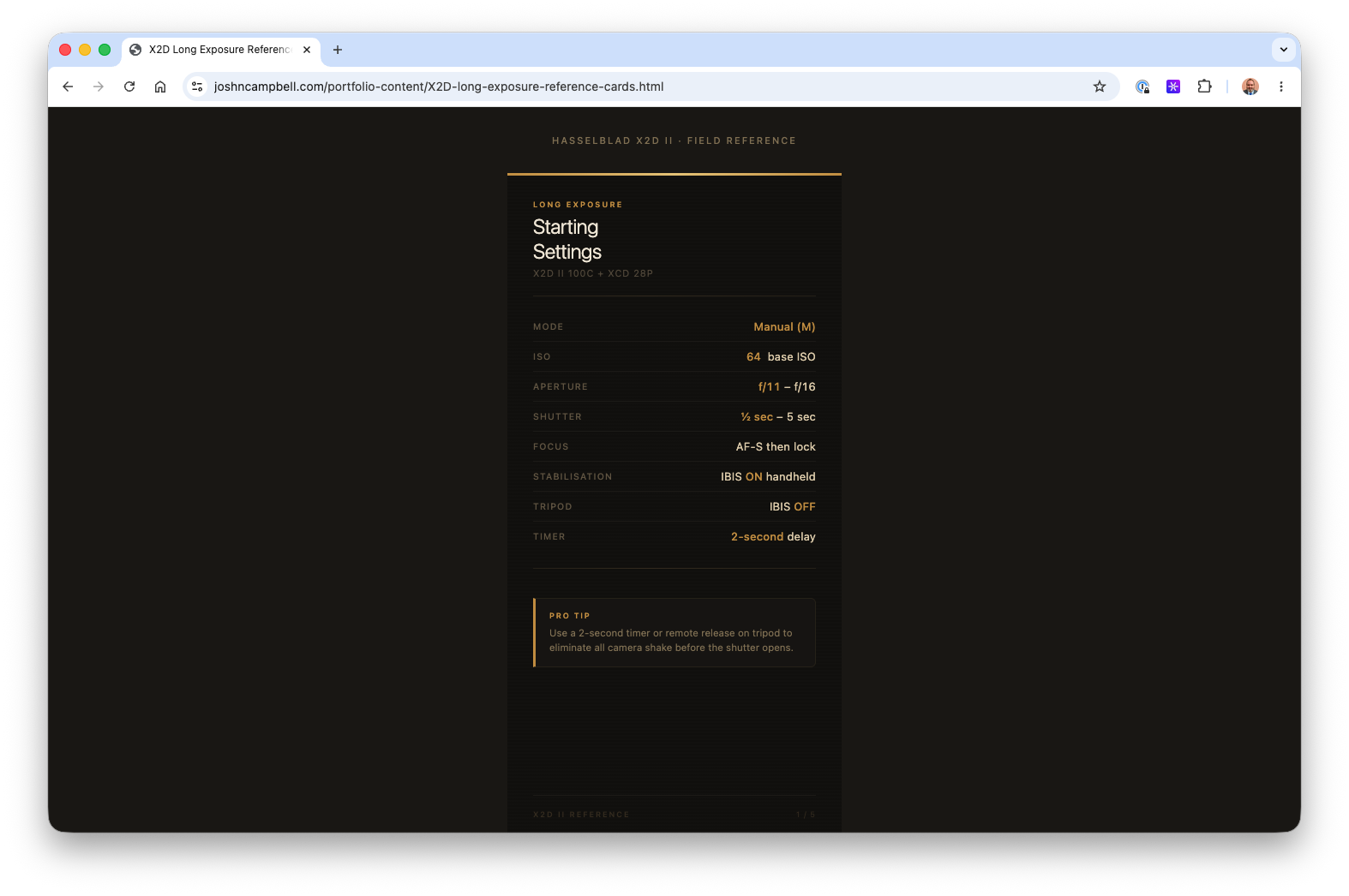View site information icon in address bar
This screenshot has height=896, width=1349.
point(197,87)
